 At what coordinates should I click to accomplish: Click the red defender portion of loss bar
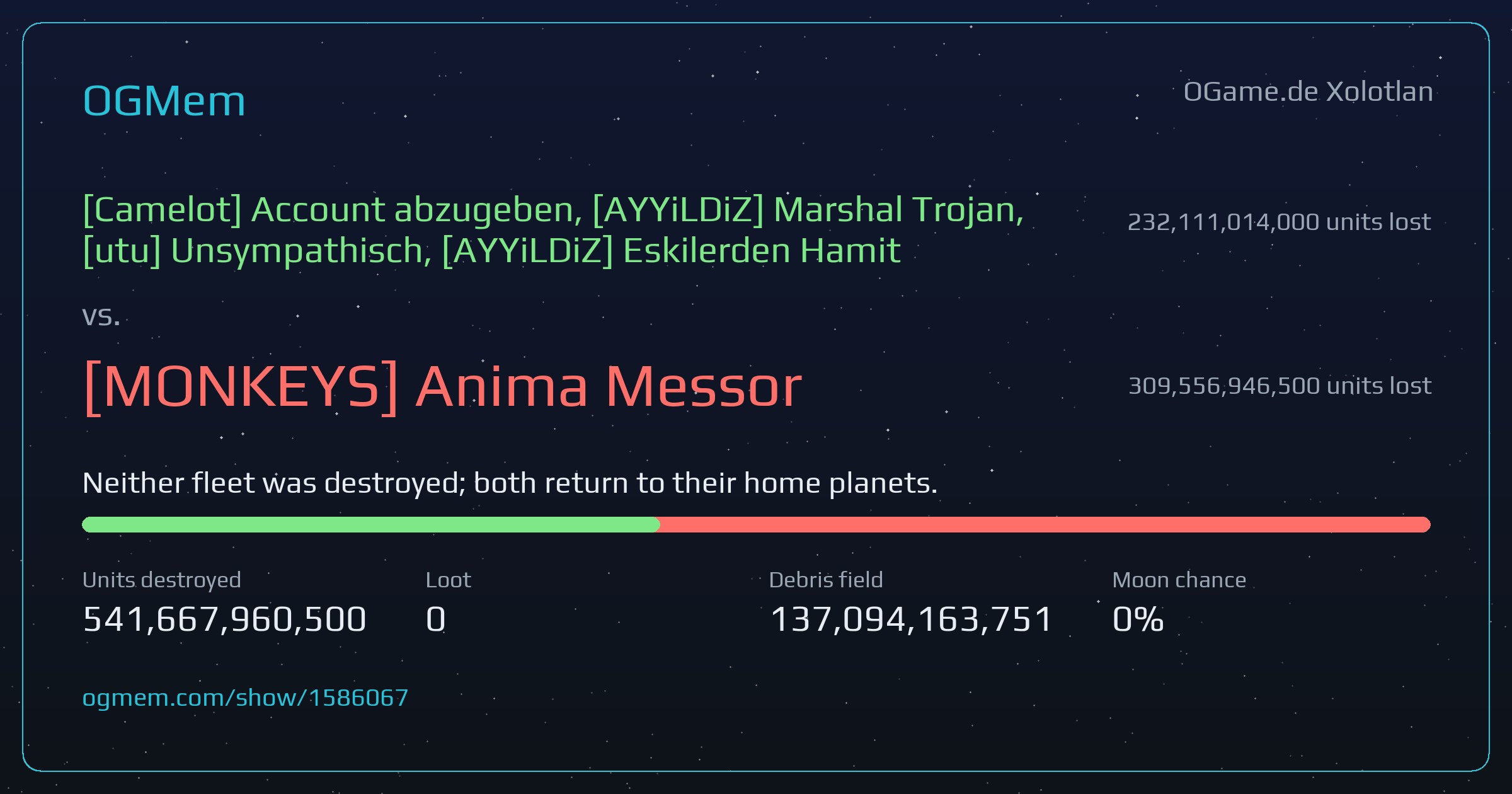pos(1045,524)
